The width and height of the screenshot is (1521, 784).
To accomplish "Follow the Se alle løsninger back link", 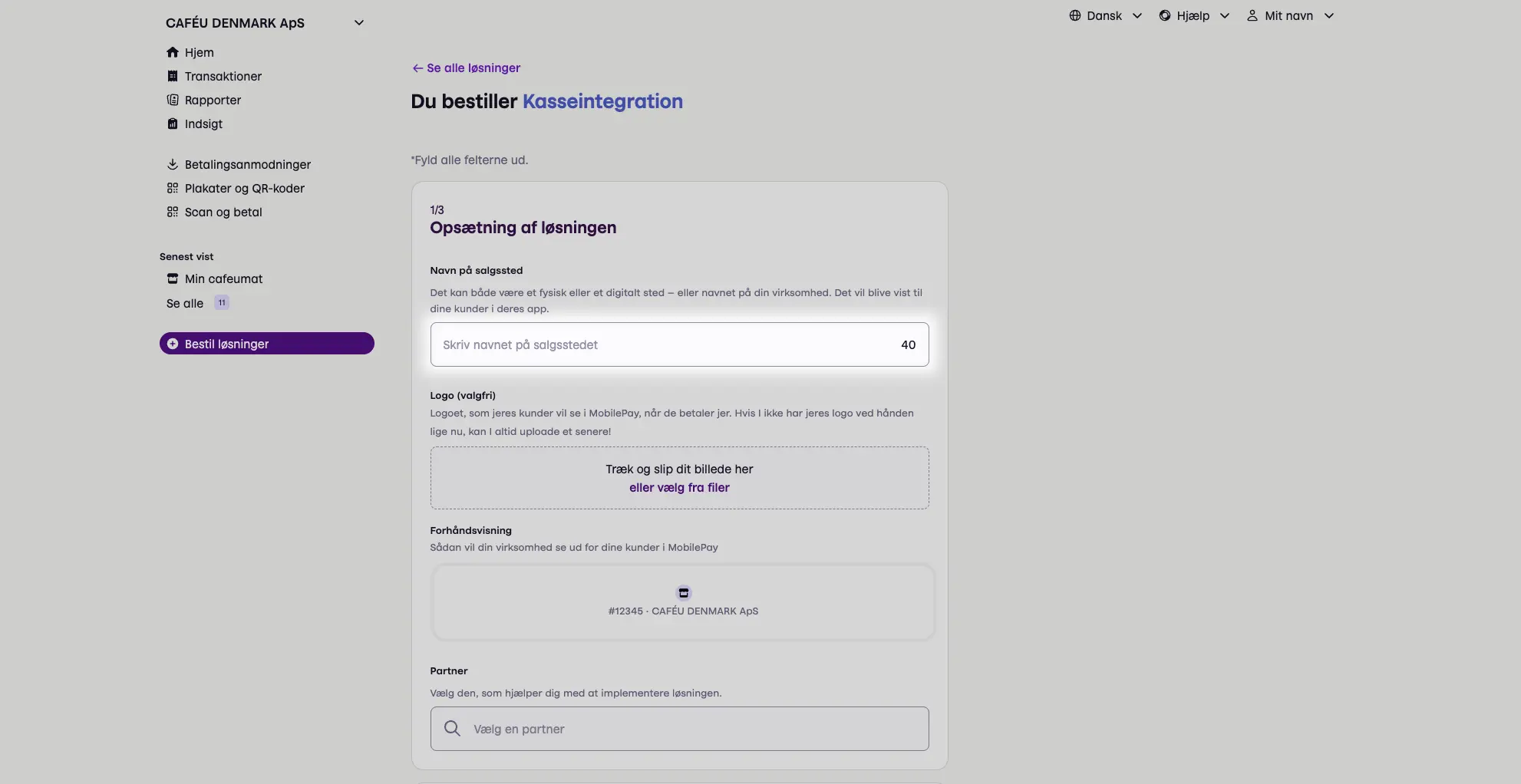I will (x=467, y=68).
